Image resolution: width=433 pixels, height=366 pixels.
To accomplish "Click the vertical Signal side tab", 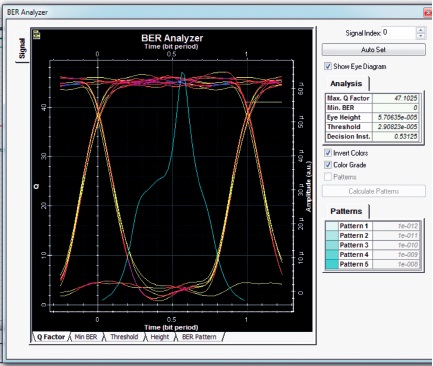I will point(22,49).
